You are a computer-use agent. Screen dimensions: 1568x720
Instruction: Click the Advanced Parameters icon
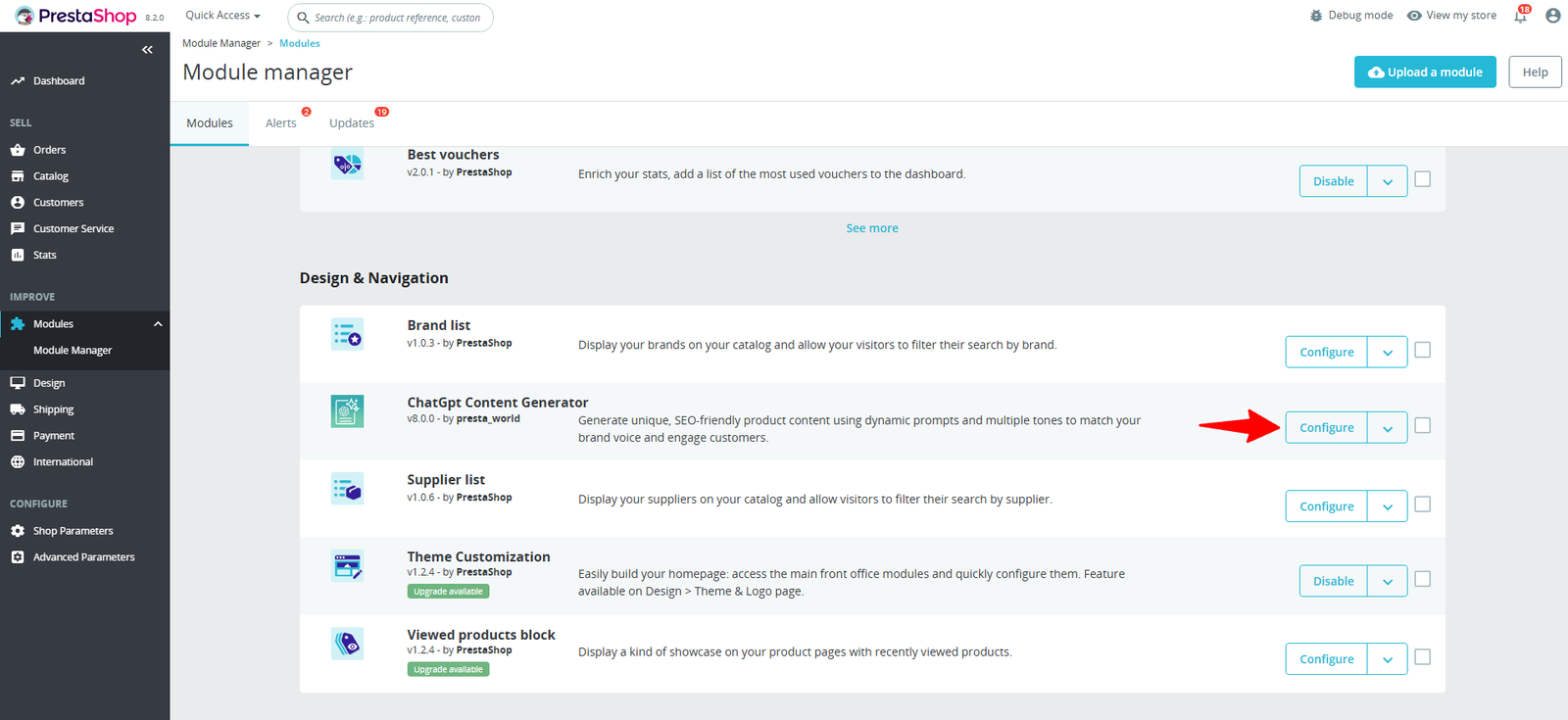(x=18, y=557)
